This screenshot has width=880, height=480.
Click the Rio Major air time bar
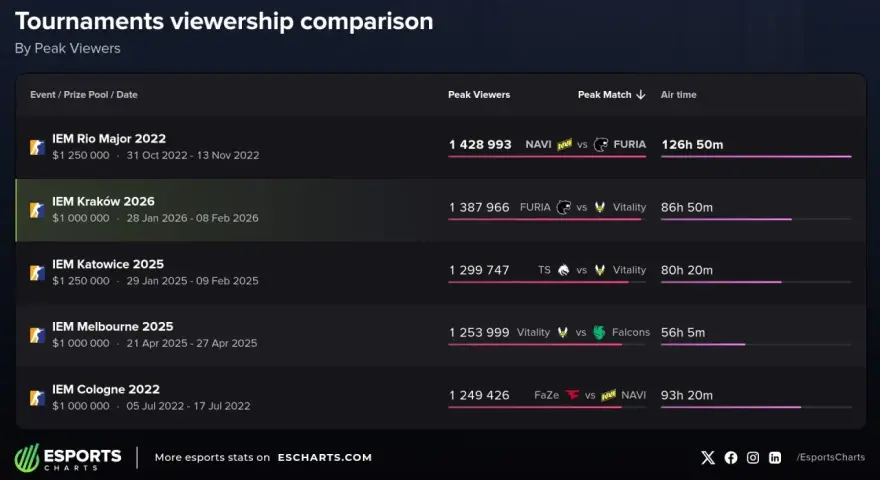point(756,157)
